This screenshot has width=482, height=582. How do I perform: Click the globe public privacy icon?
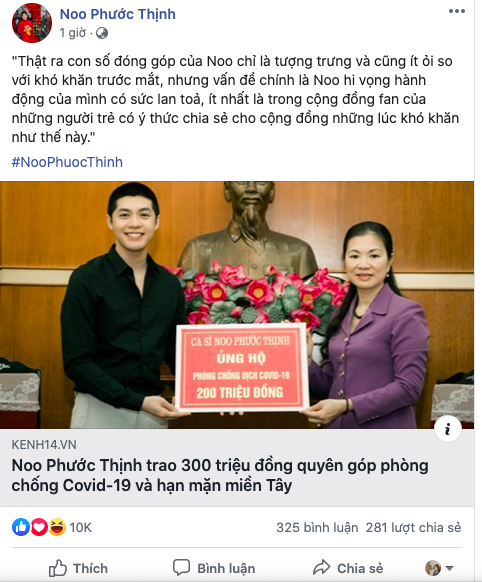pyautogui.click(x=102, y=33)
